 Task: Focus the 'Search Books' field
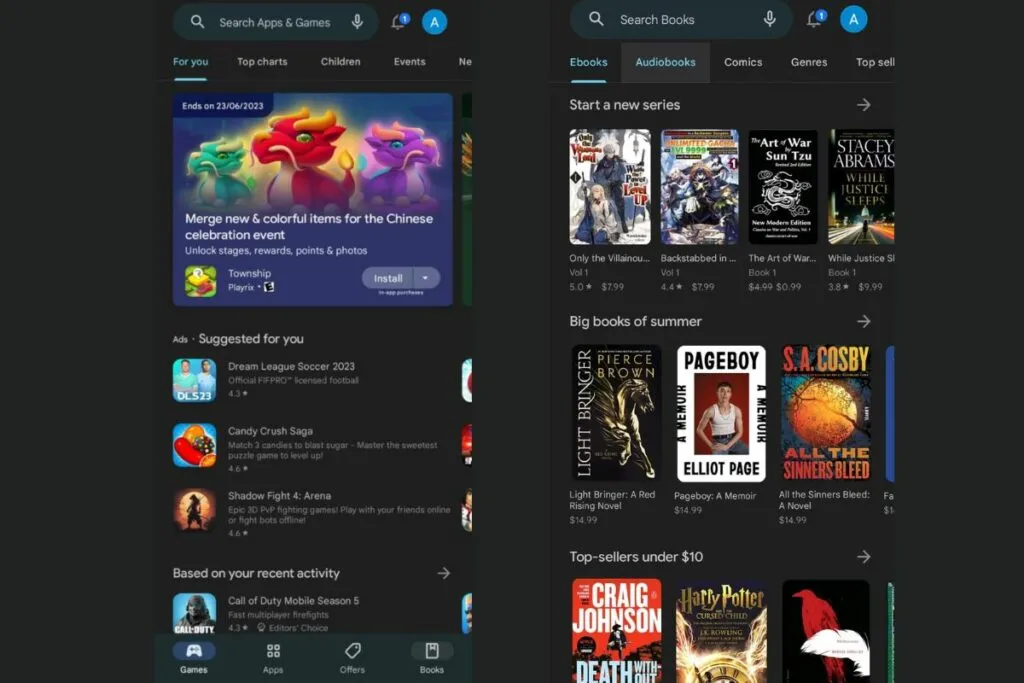(680, 19)
